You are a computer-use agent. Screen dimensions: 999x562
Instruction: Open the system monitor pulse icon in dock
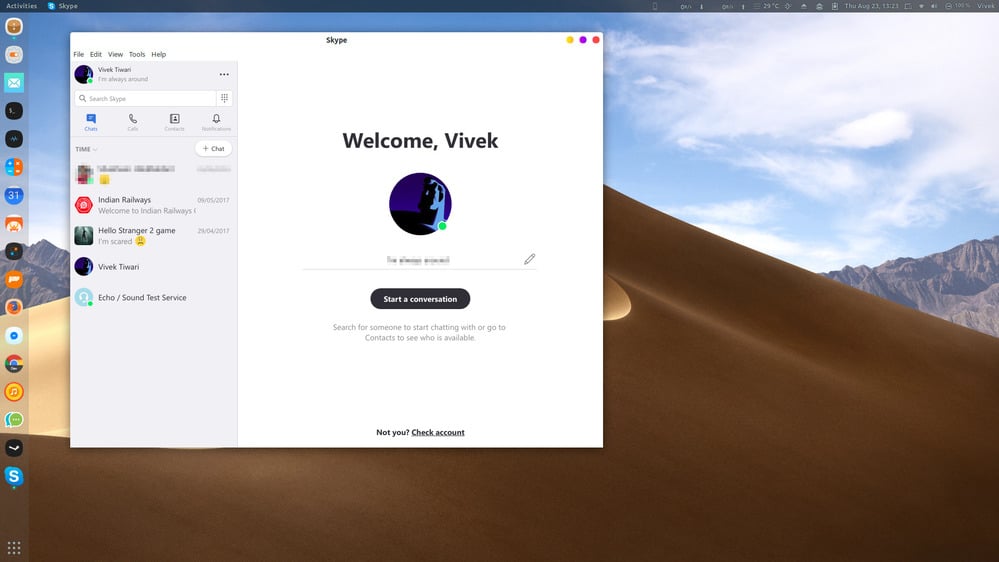14,139
